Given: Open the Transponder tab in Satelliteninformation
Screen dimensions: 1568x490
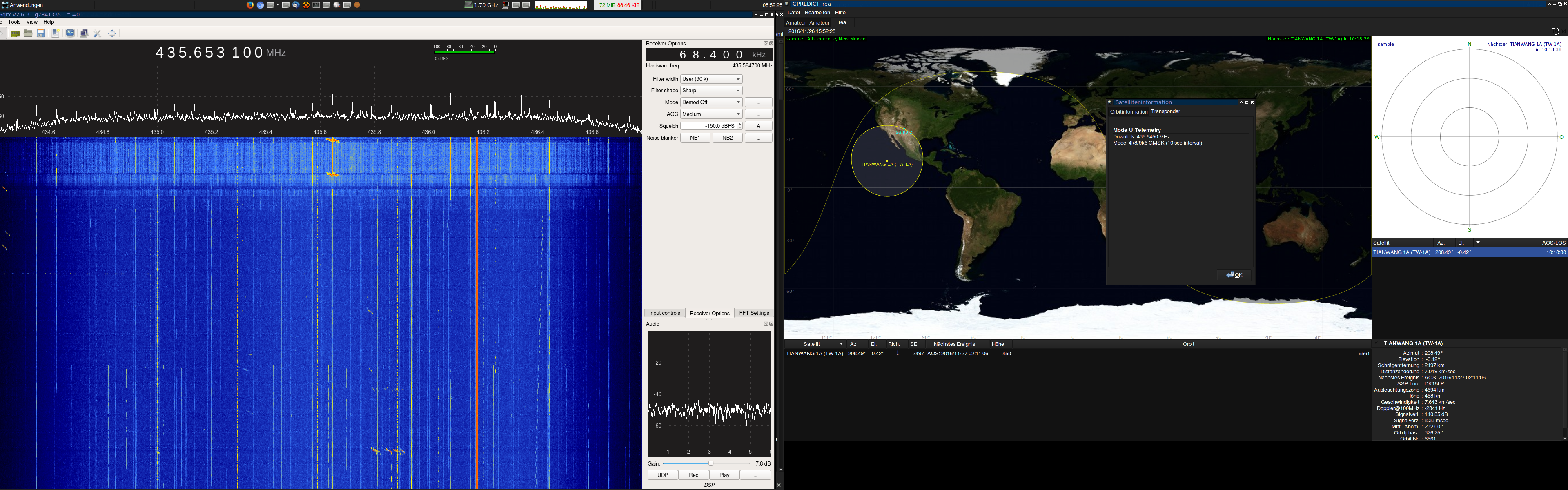Looking at the screenshot, I should pos(1166,111).
